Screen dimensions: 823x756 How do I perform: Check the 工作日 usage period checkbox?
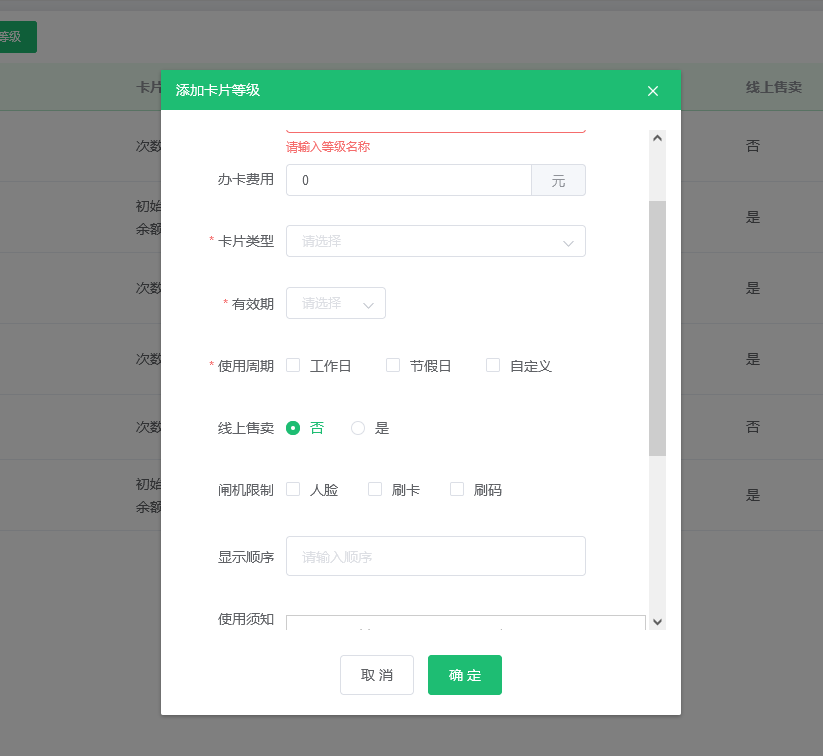(x=292, y=365)
